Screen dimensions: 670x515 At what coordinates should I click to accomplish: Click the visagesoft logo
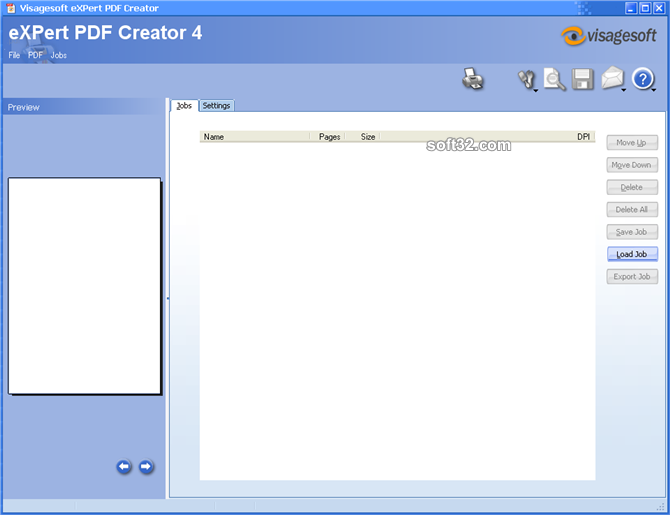608,36
